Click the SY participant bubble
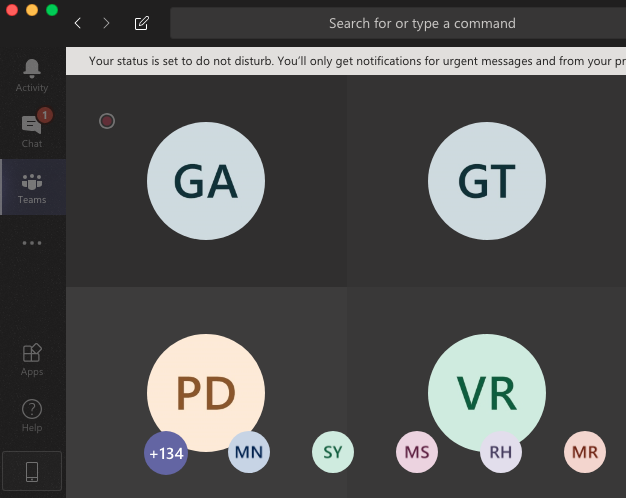Screen dimensions: 626x498 click(x=333, y=453)
